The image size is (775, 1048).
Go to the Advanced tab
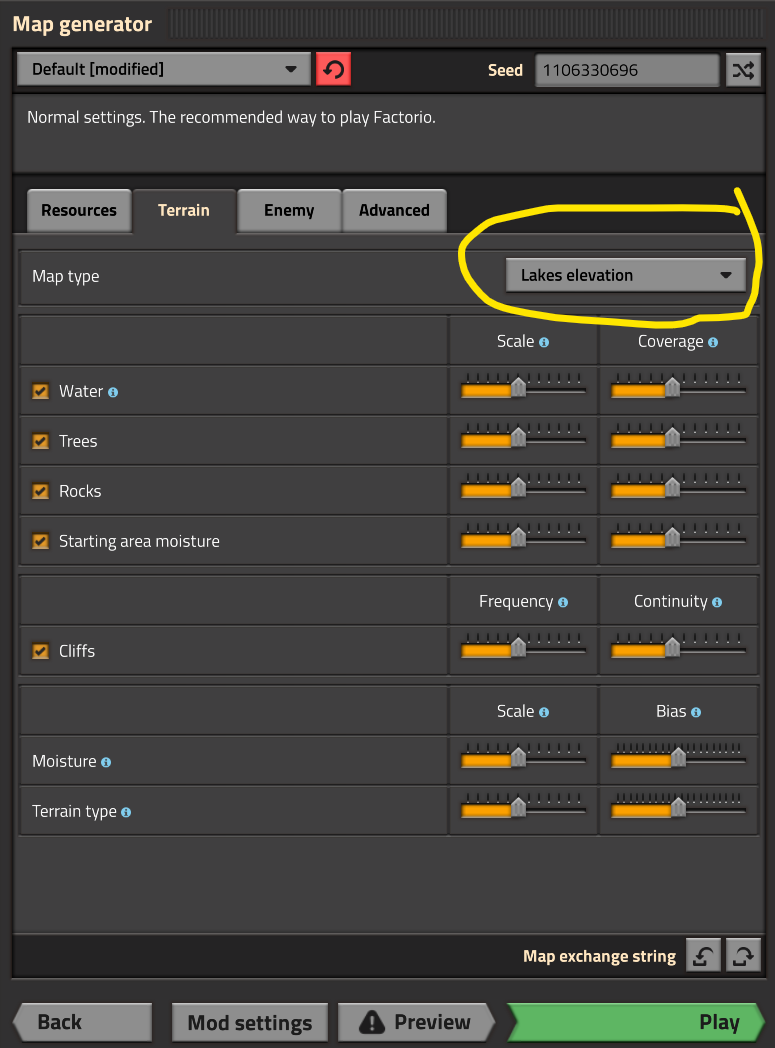point(394,211)
